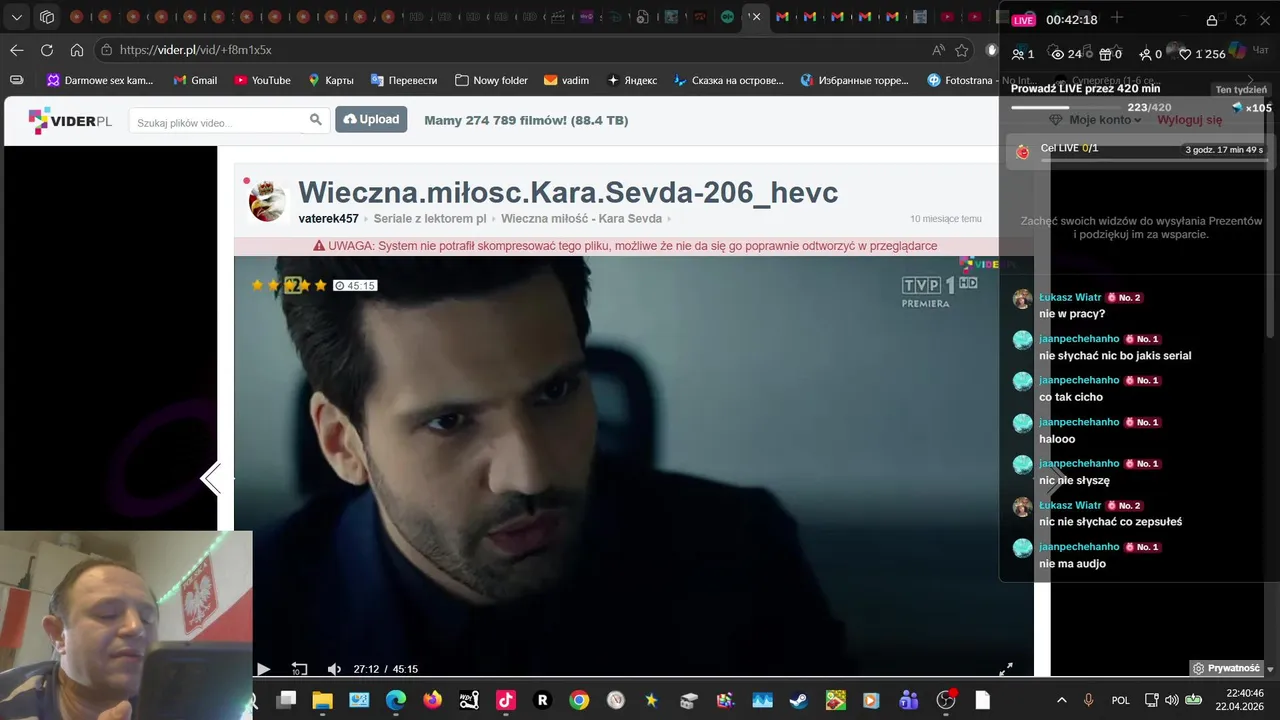Open Microsoft Edge from taskbar
Image resolution: width=1280 pixels, height=720 pixels.
[x=396, y=700]
